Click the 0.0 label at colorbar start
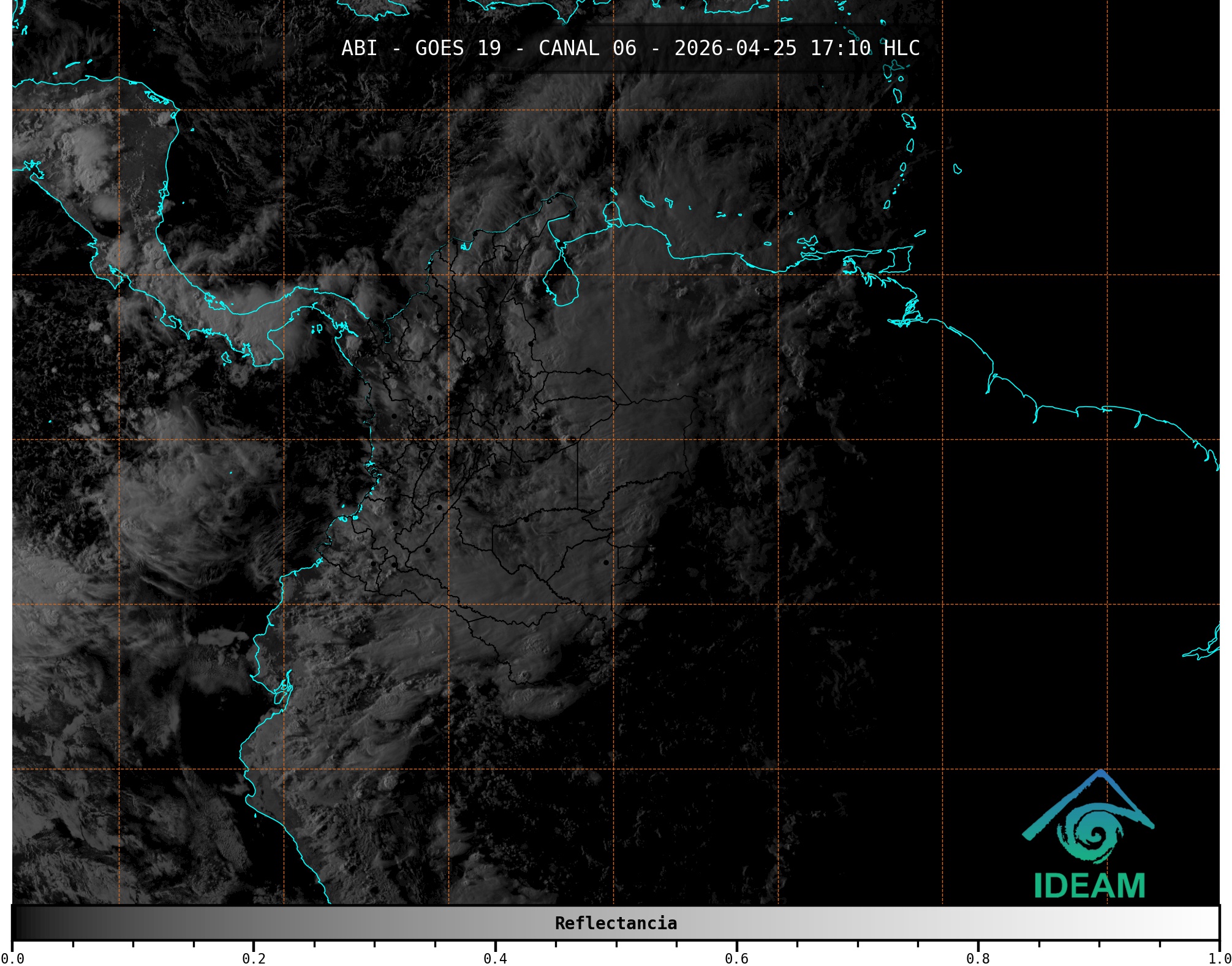 pos(12,958)
